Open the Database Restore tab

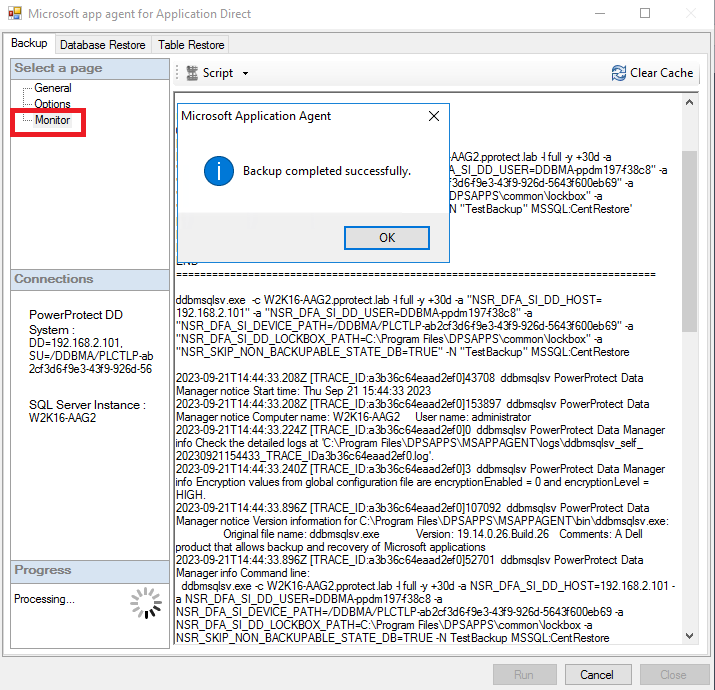click(x=103, y=45)
